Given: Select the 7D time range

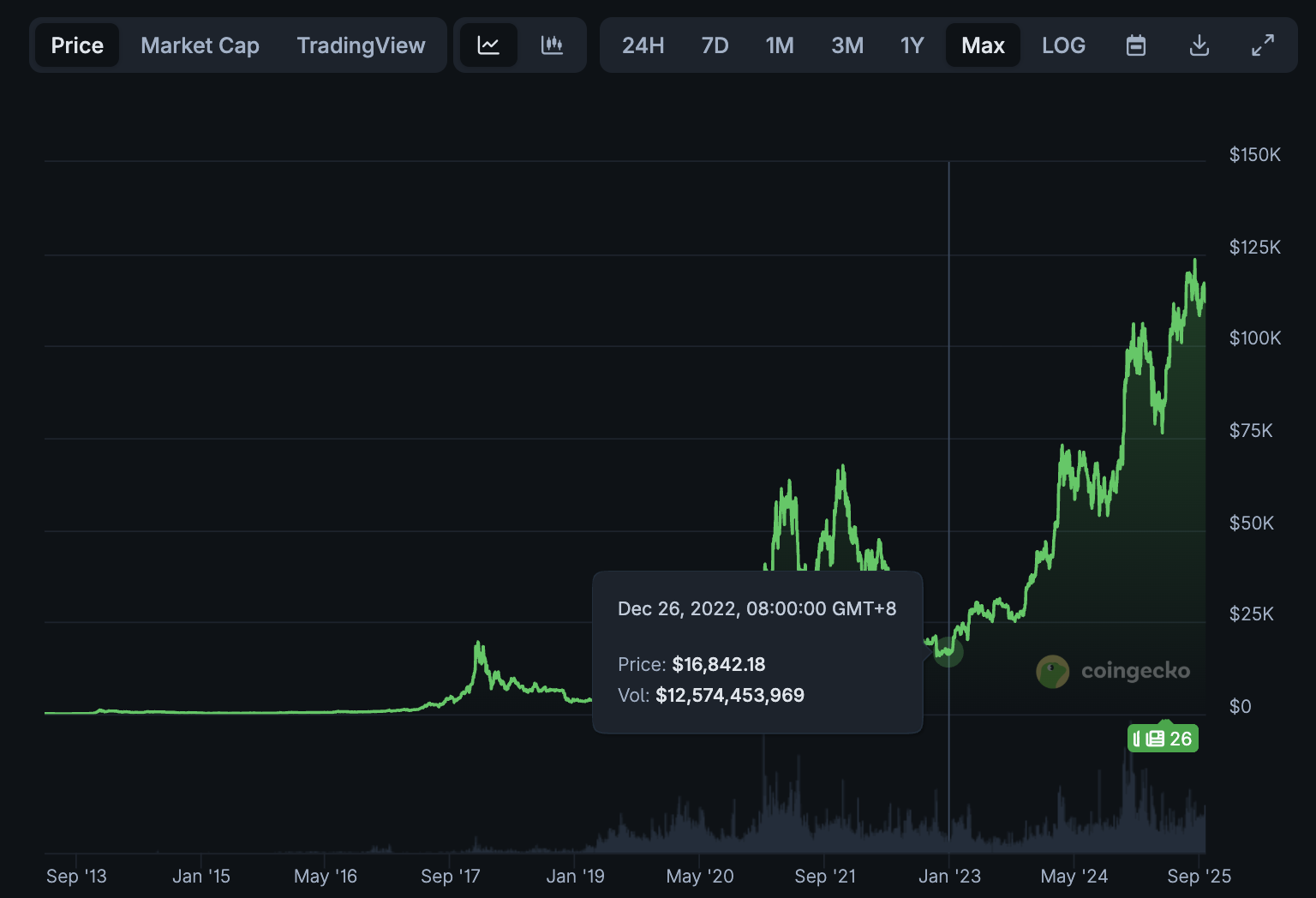Looking at the screenshot, I should (x=715, y=45).
